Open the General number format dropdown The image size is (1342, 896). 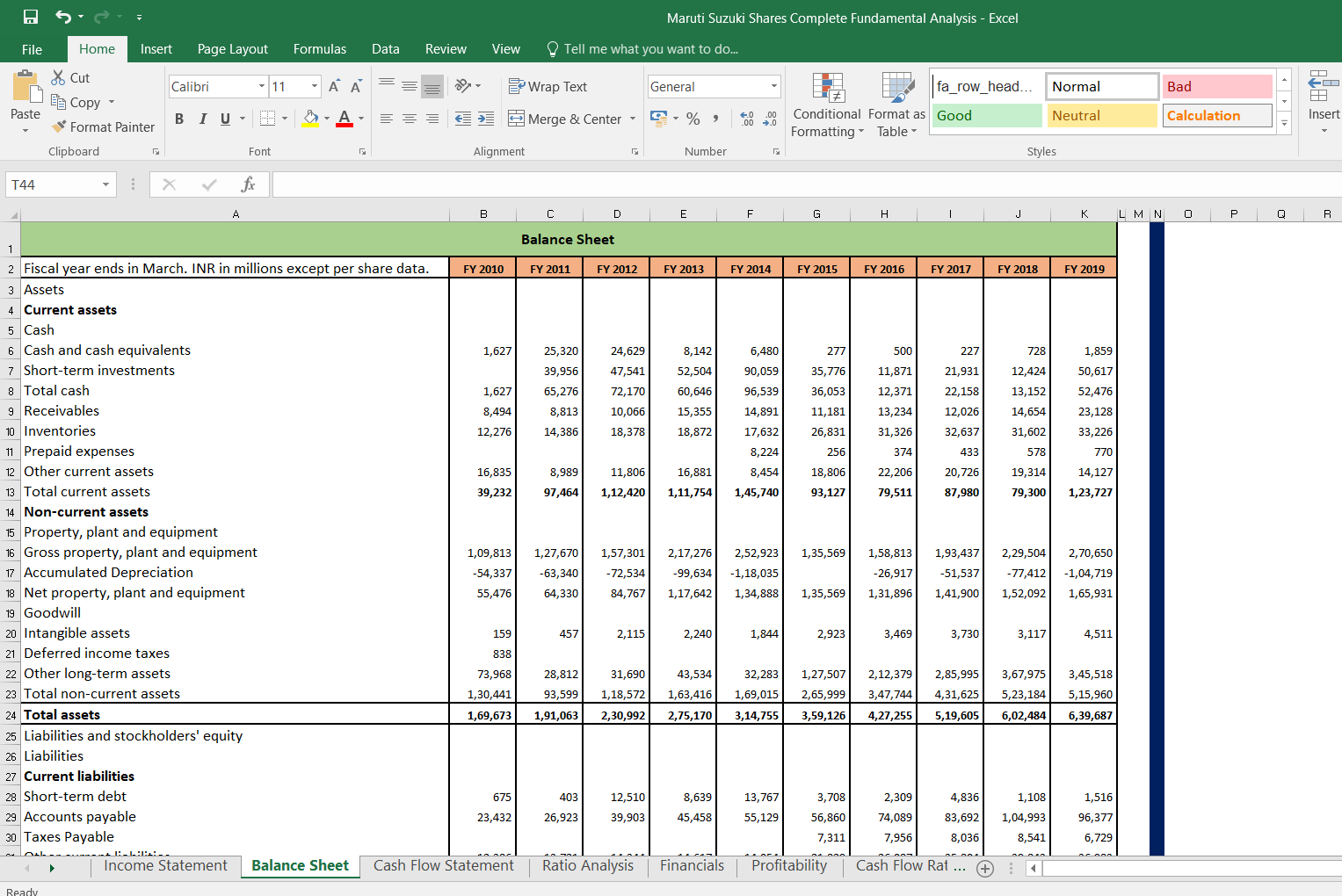point(774,86)
